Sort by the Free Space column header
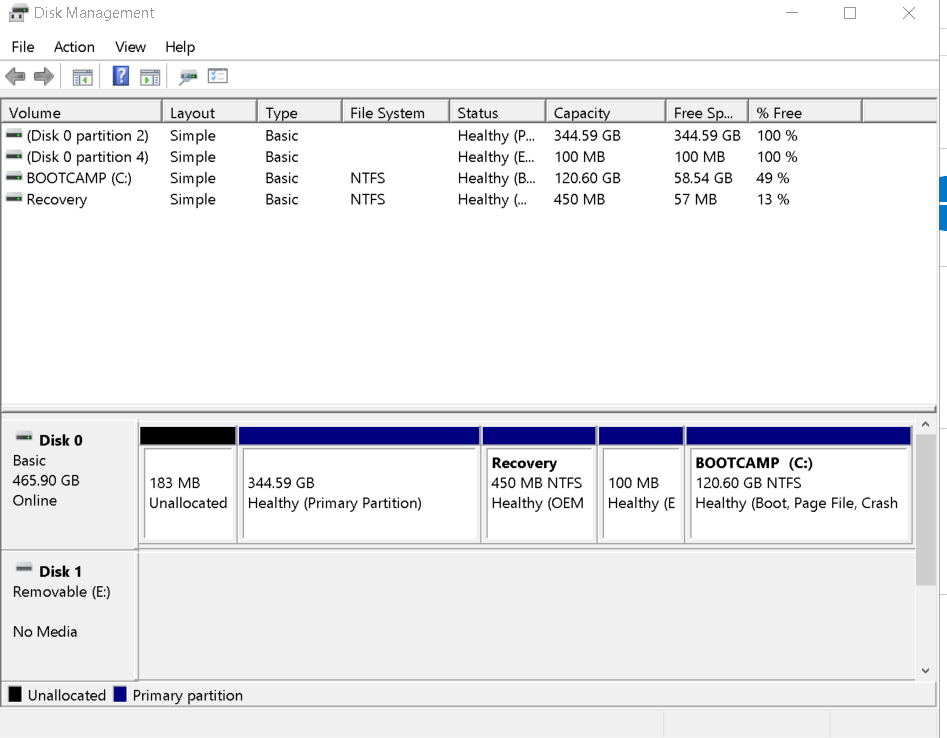The image size is (947, 738). (x=707, y=113)
